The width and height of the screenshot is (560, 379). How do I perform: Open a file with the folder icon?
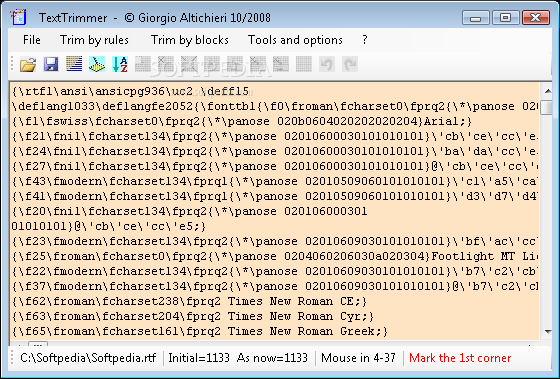point(28,65)
